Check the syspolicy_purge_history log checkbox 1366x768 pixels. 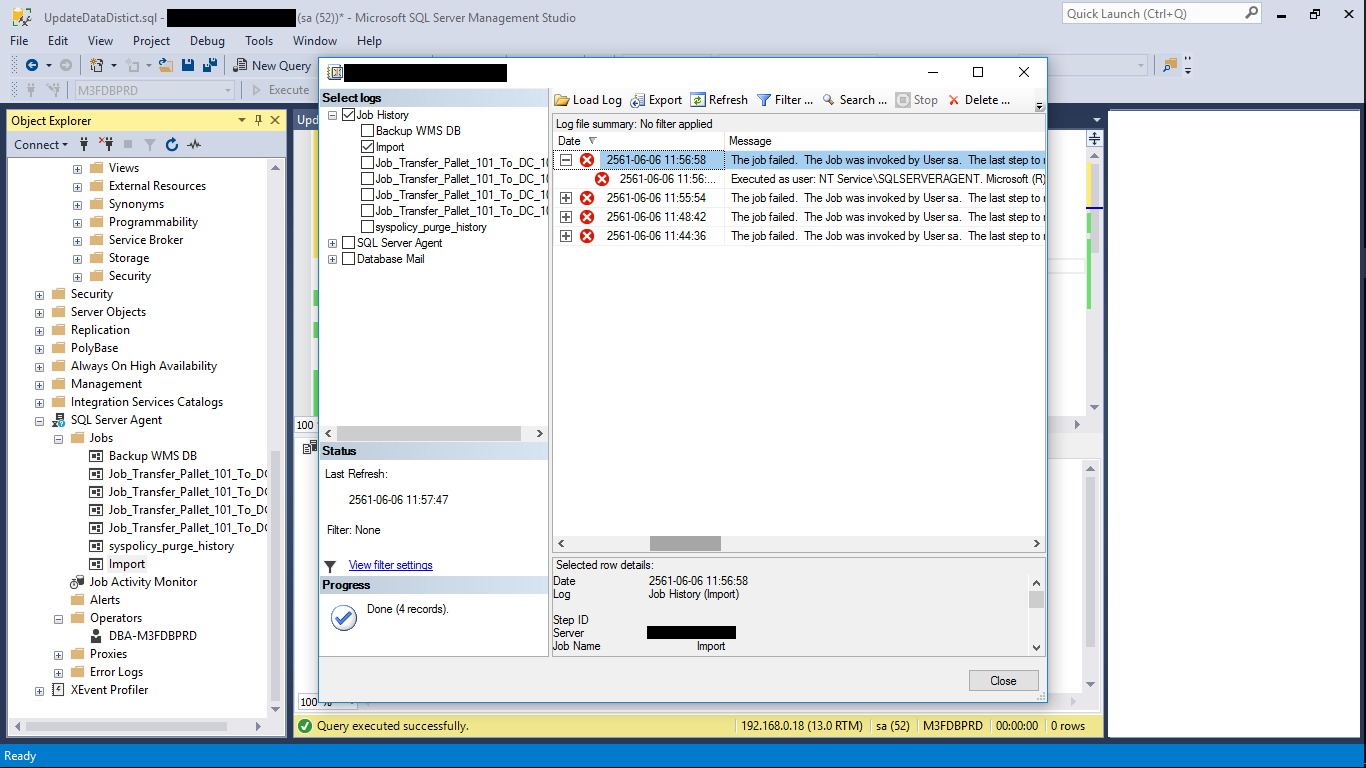tap(367, 227)
